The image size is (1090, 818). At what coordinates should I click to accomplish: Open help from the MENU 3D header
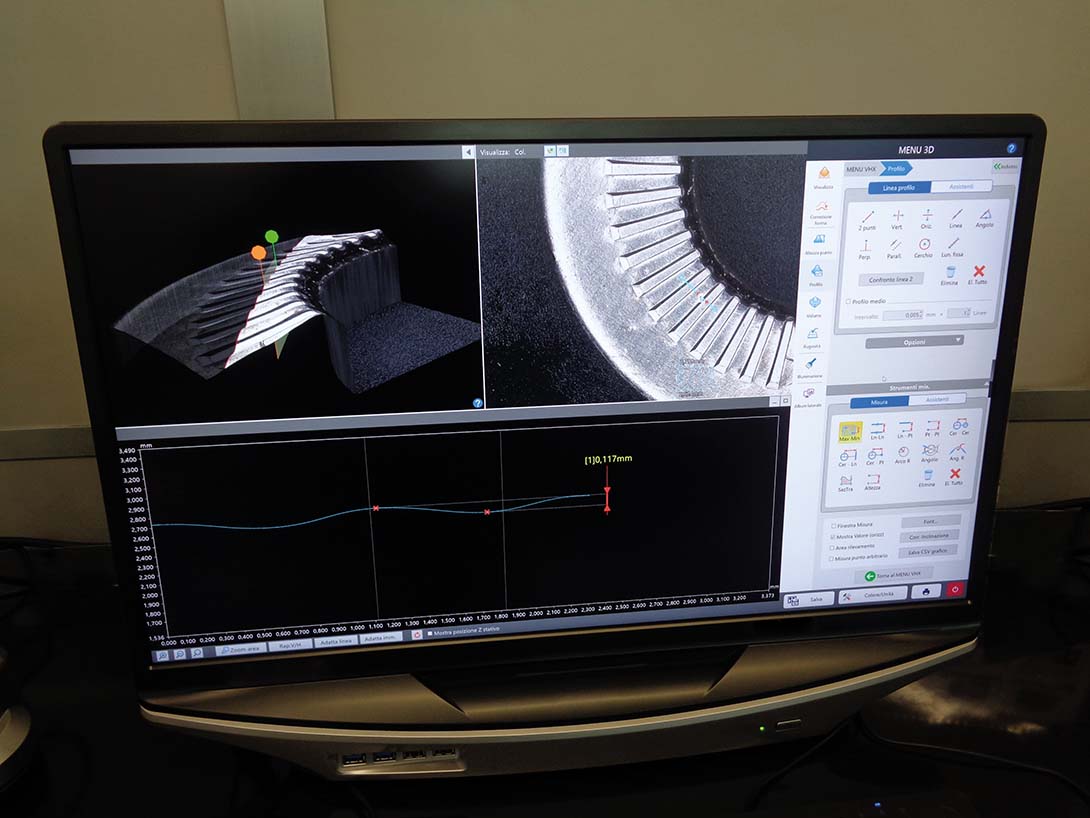(1011, 148)
